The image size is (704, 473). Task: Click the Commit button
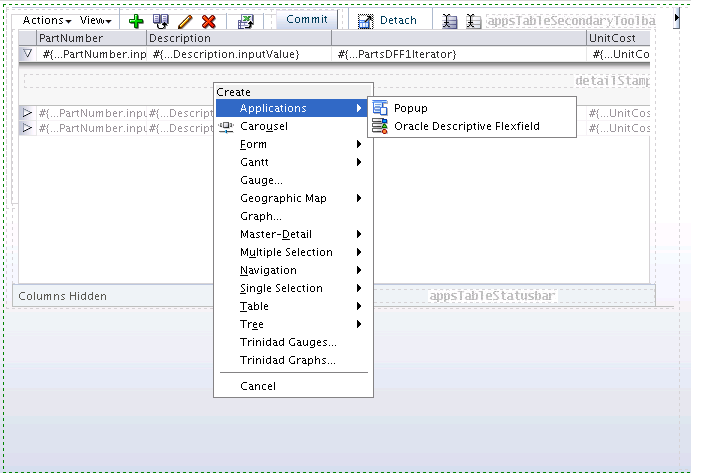click(307, 20)
